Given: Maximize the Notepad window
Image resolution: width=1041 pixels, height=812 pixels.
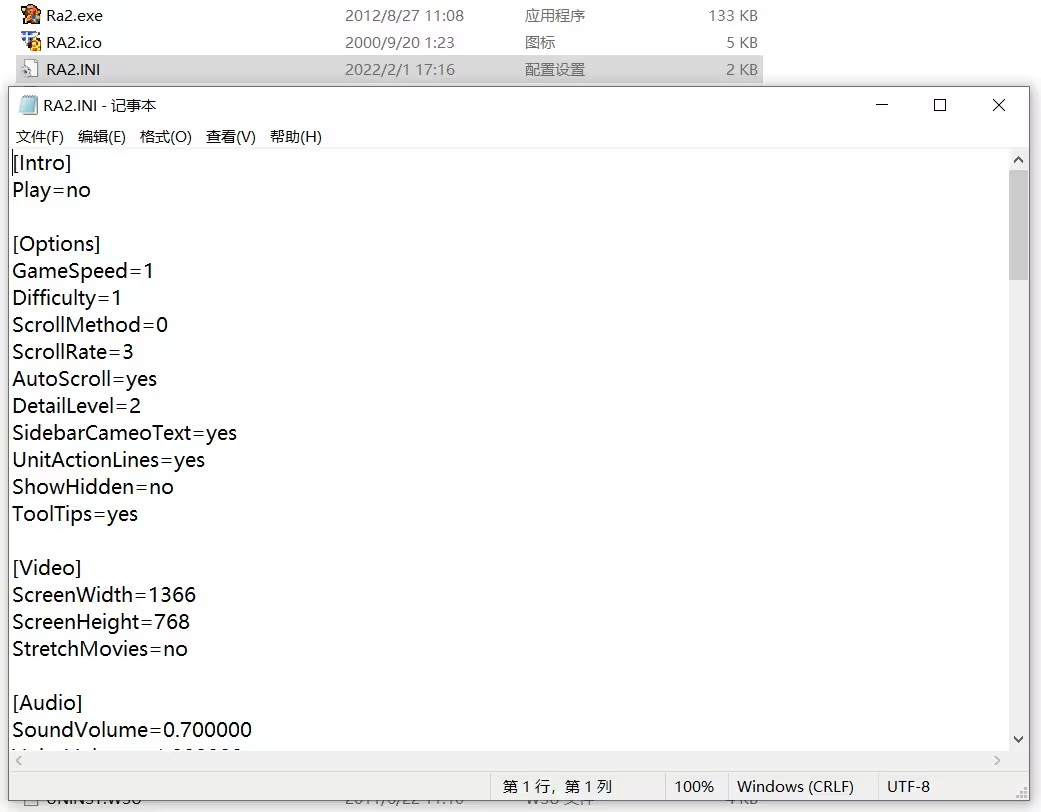Looking at the screenshot, I should coord(940,105).
